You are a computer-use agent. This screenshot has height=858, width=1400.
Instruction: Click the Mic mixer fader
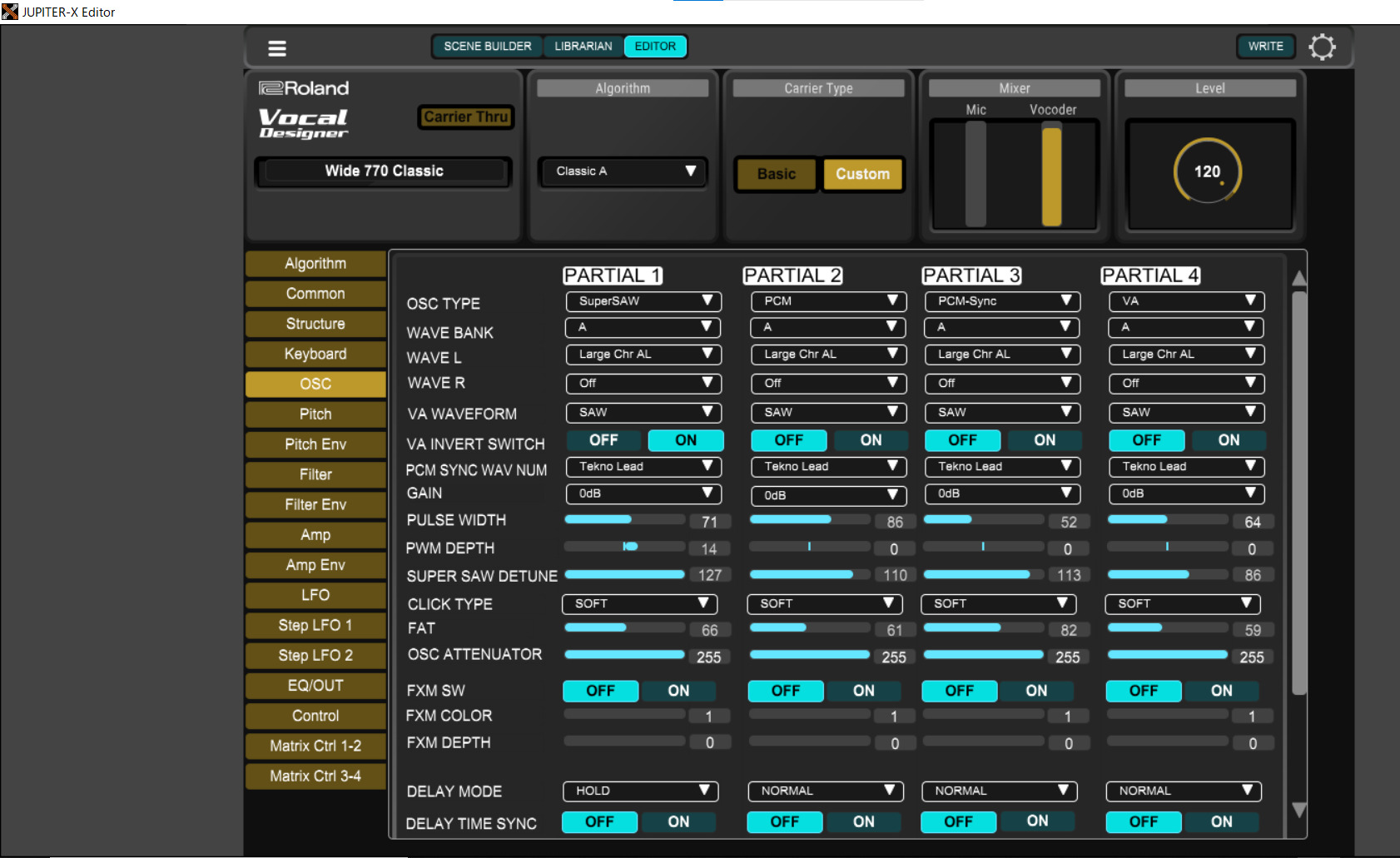[x=976, y=174]
